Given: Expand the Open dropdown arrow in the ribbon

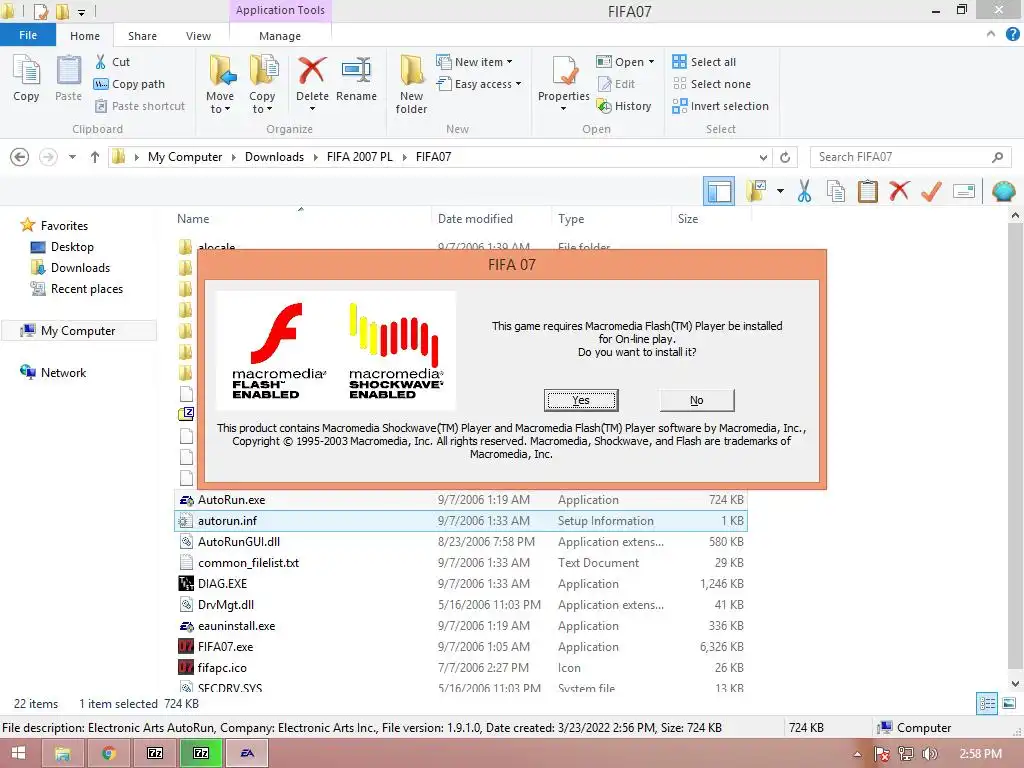Looking at the screenshot, I should (651, 62).
